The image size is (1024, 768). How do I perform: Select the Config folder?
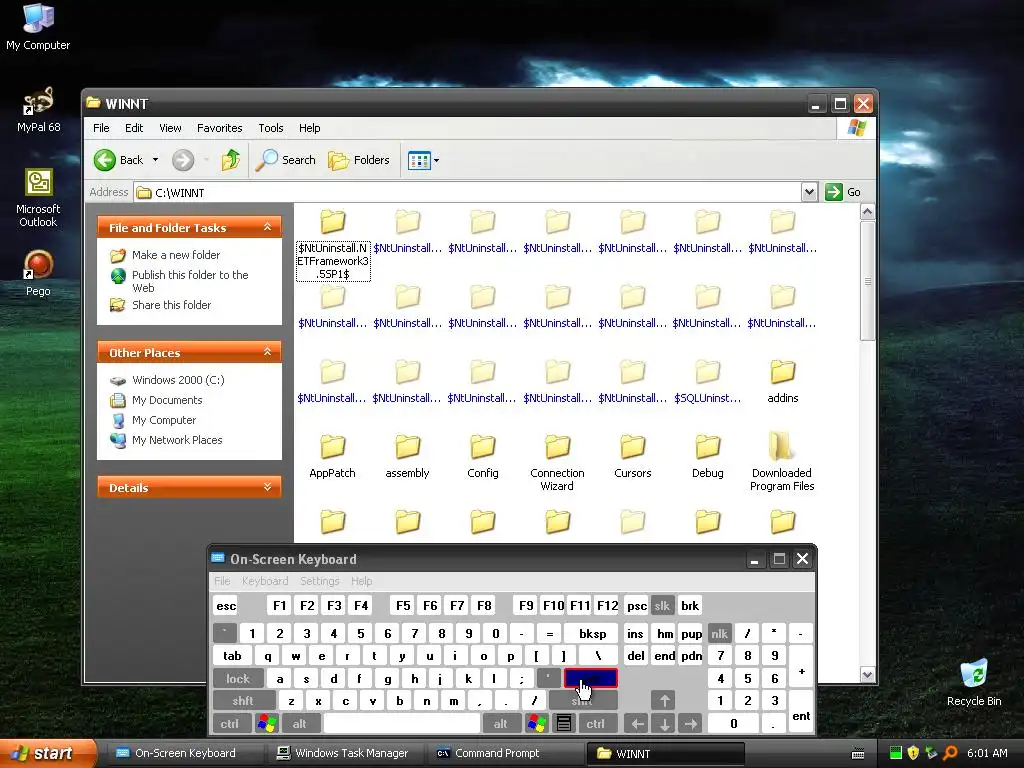(483, 457)
